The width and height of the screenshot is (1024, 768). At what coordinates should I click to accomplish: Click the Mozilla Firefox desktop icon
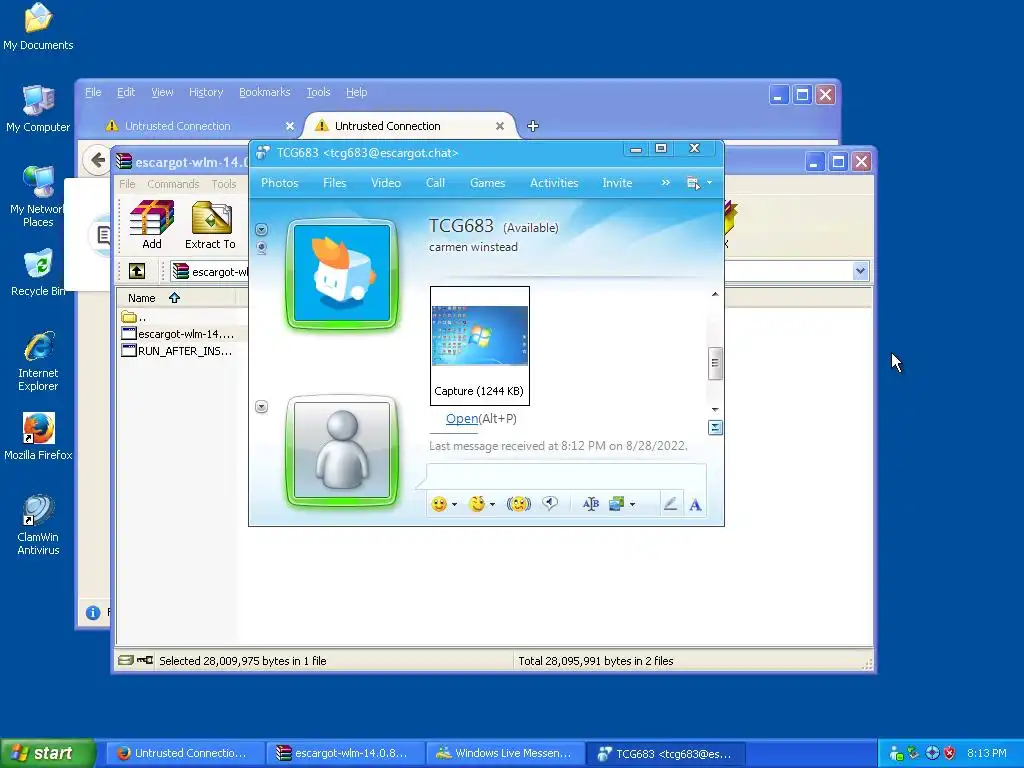point(38,437)
